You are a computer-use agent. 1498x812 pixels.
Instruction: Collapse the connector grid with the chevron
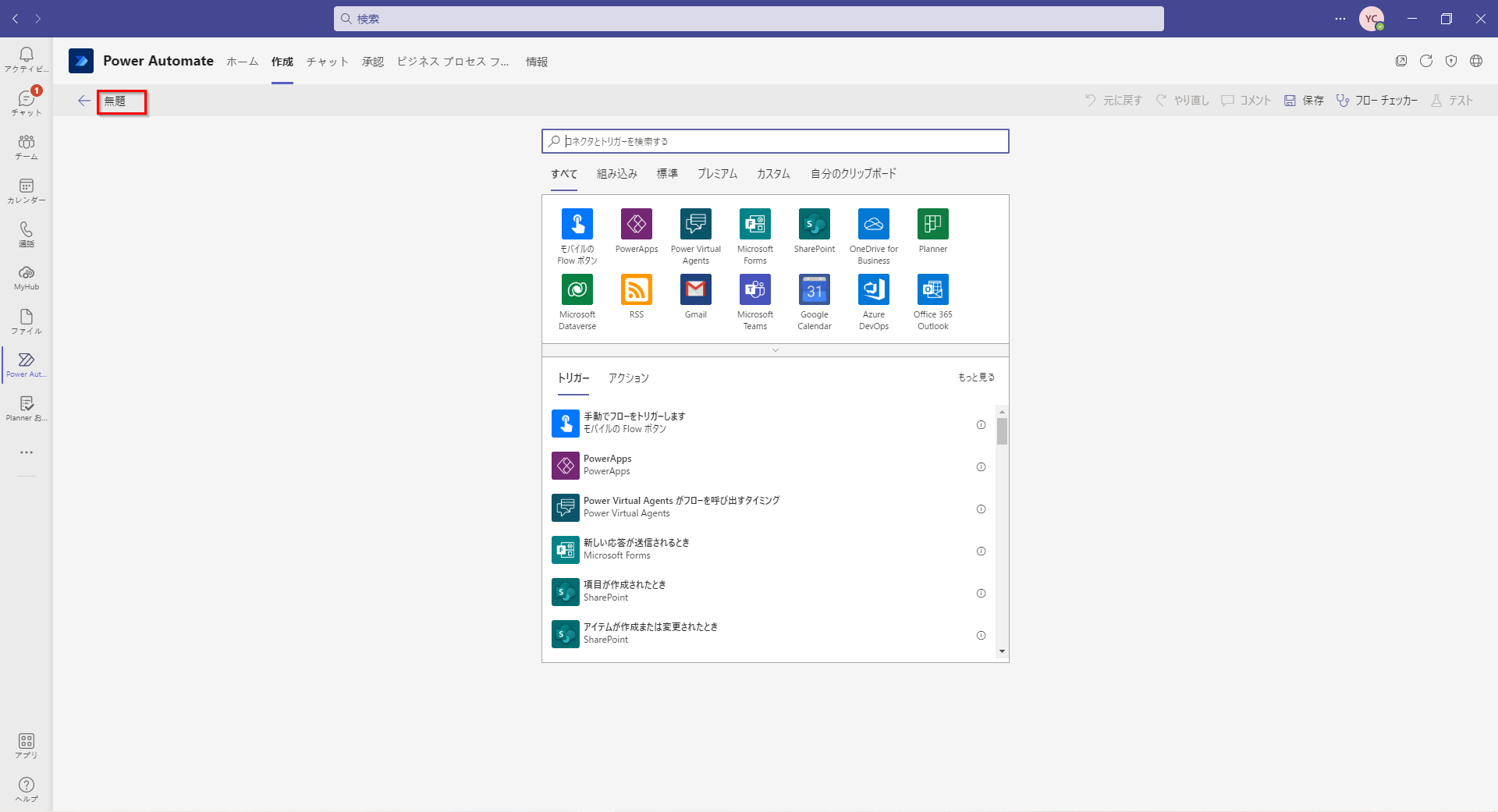point(776,350)
